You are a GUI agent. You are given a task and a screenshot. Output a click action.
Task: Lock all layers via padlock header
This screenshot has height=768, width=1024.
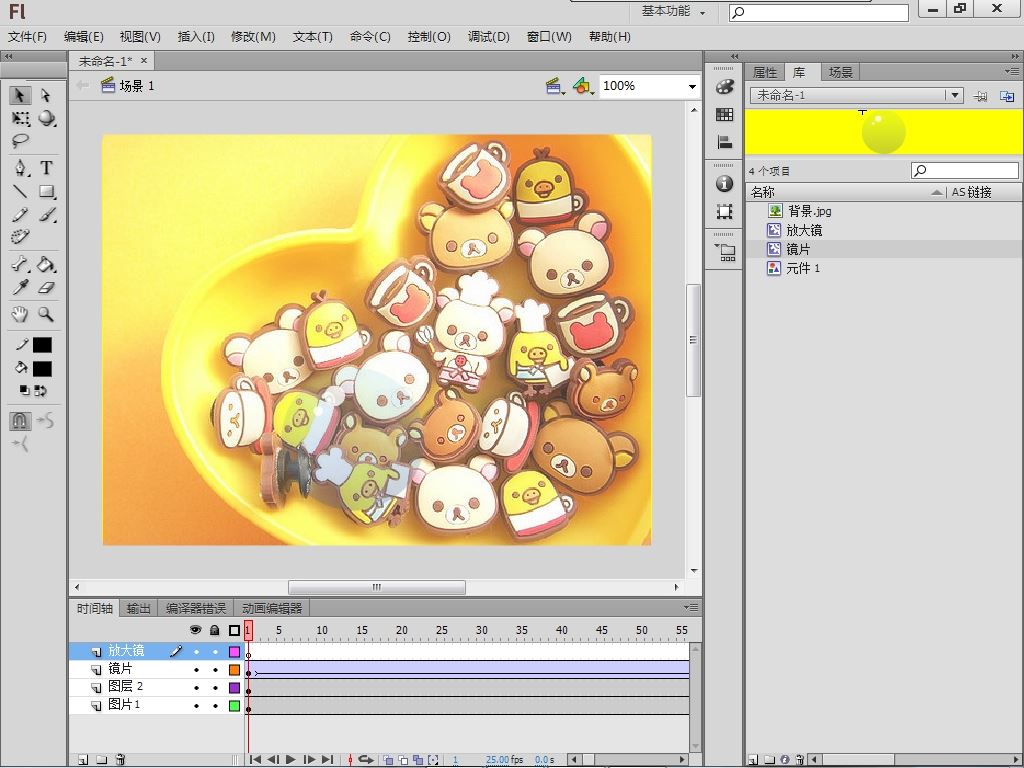point(215,630)
